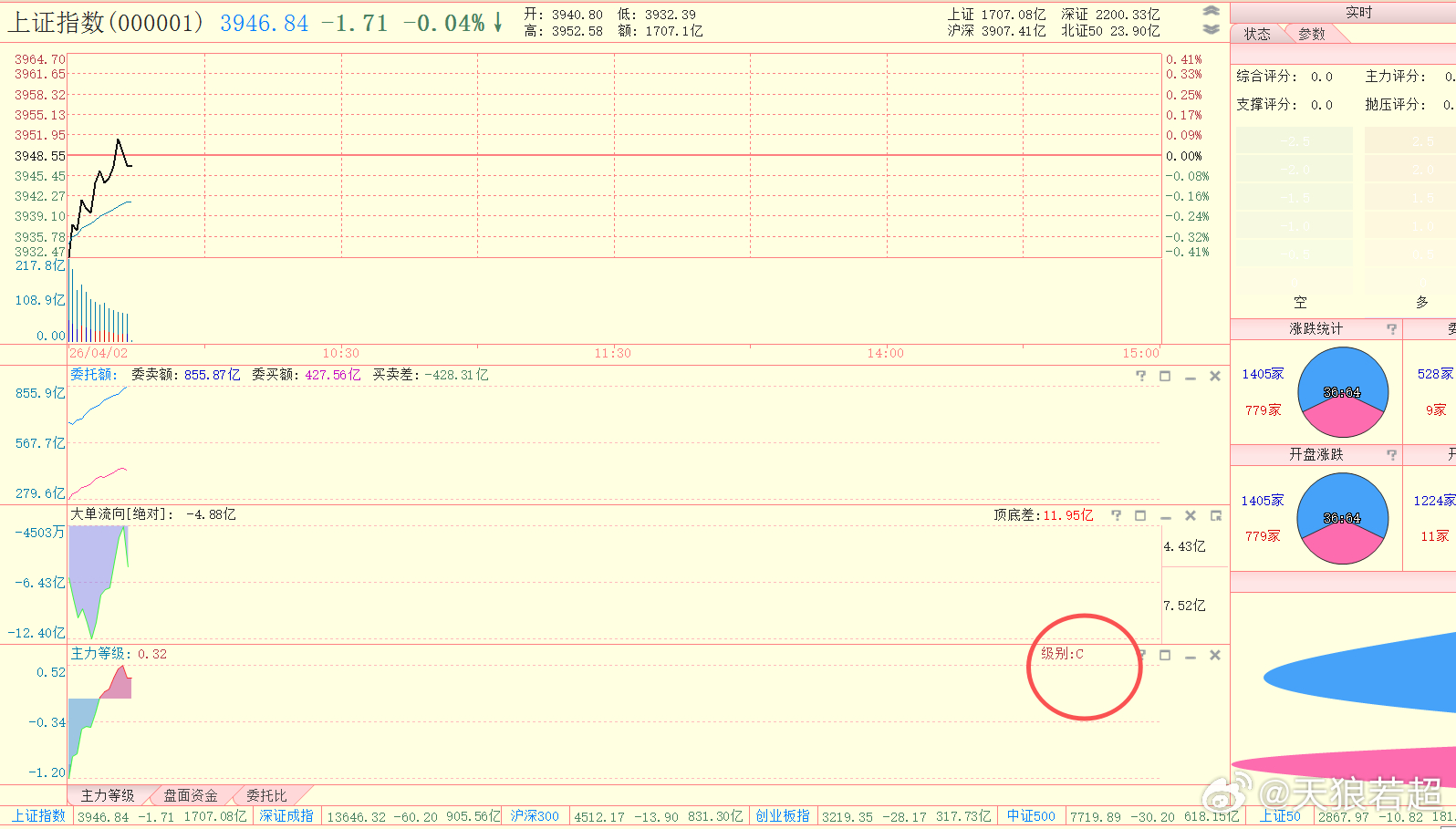Screen dimensions: 1456x829
Task: Open 上证指数 in the status bar
Action: coord(38,816)
